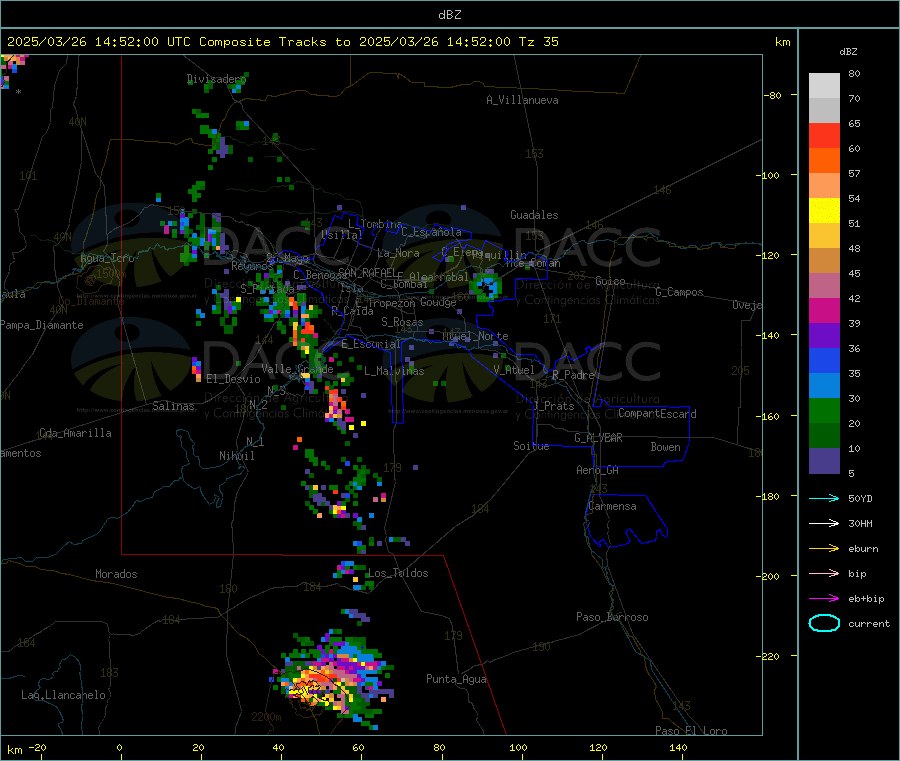Click the Carmensa location label

coord(612,506)
